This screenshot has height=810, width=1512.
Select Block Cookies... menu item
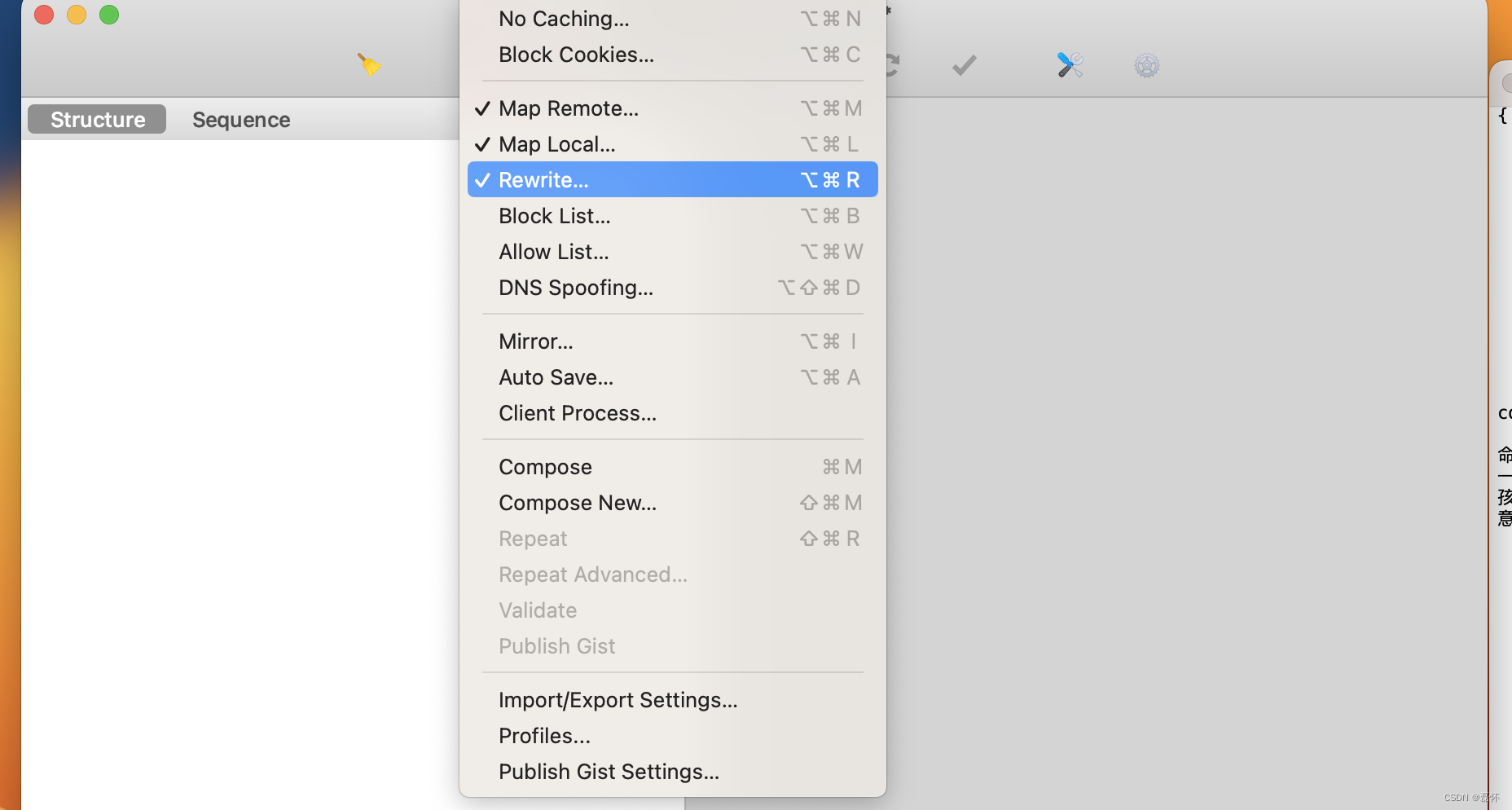672,55
